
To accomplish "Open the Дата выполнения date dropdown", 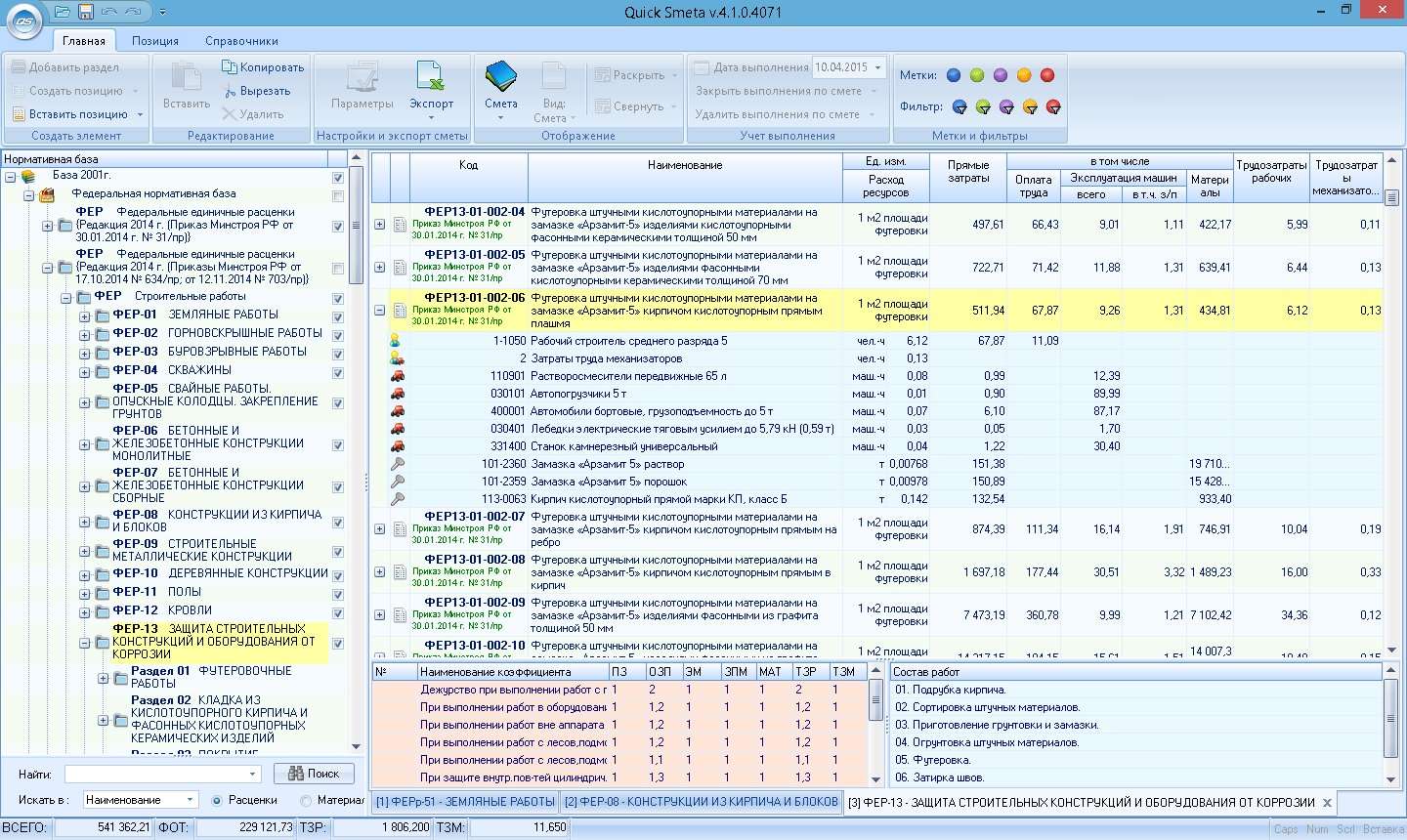I will 878,67.
